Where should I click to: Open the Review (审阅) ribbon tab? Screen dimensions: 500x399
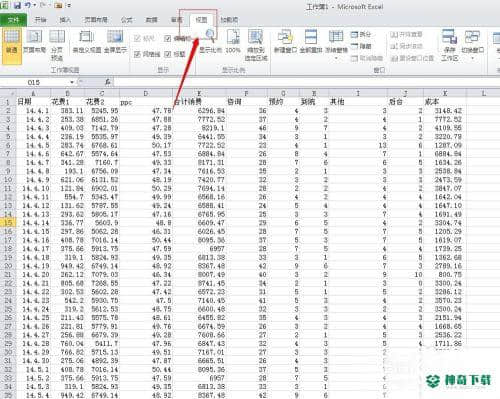(x=176, y=20)
